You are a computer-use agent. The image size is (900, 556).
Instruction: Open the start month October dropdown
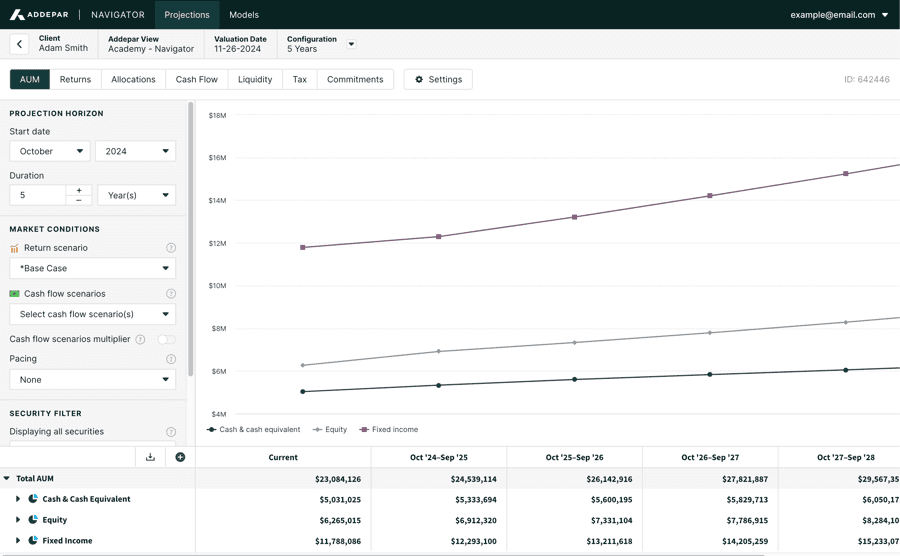tap(50, 151)
